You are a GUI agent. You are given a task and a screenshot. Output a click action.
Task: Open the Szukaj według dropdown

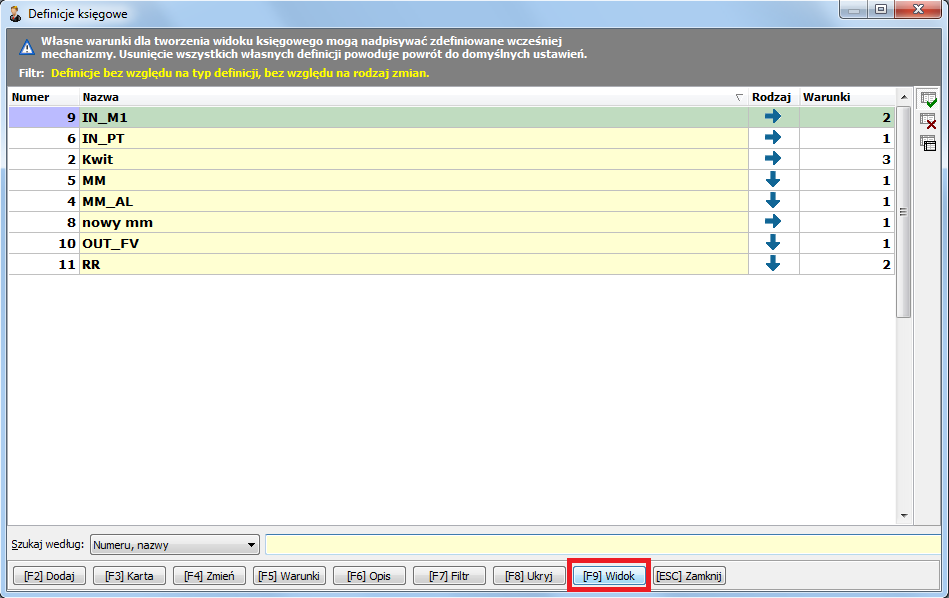coord(175,545)
